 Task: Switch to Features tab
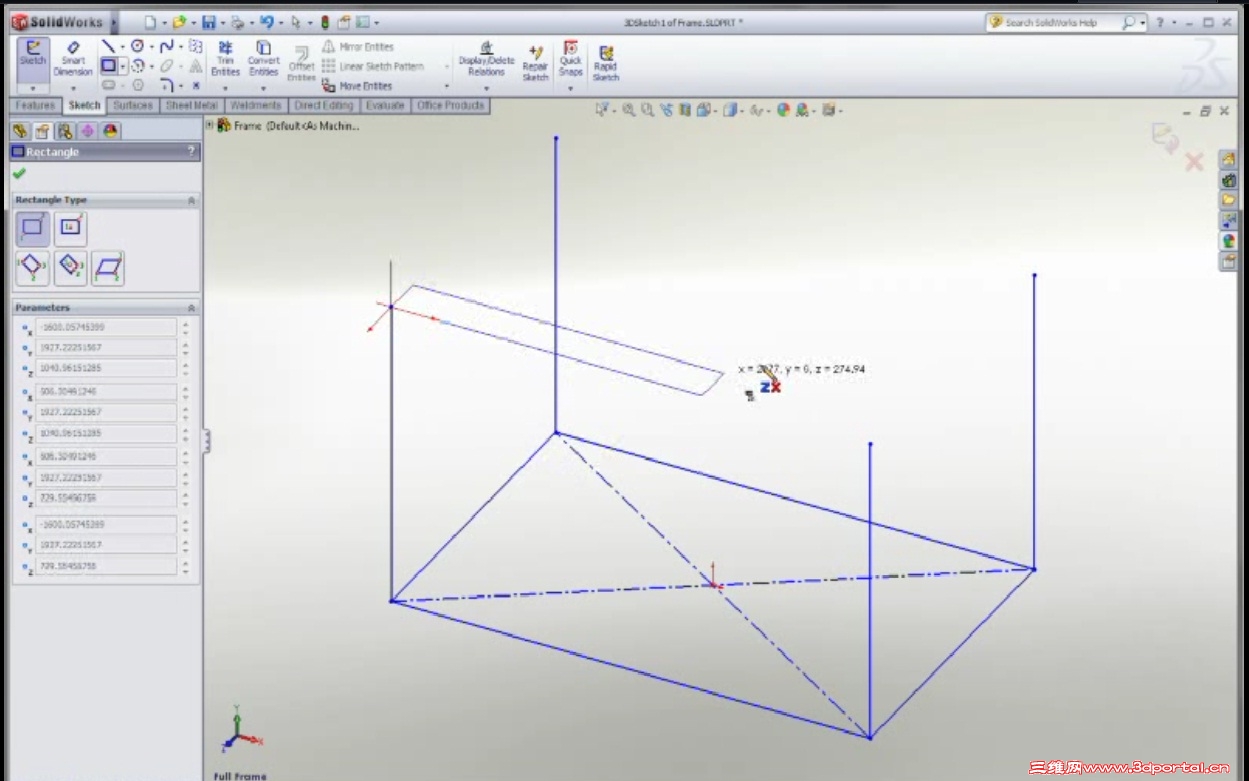coord(35,106)
